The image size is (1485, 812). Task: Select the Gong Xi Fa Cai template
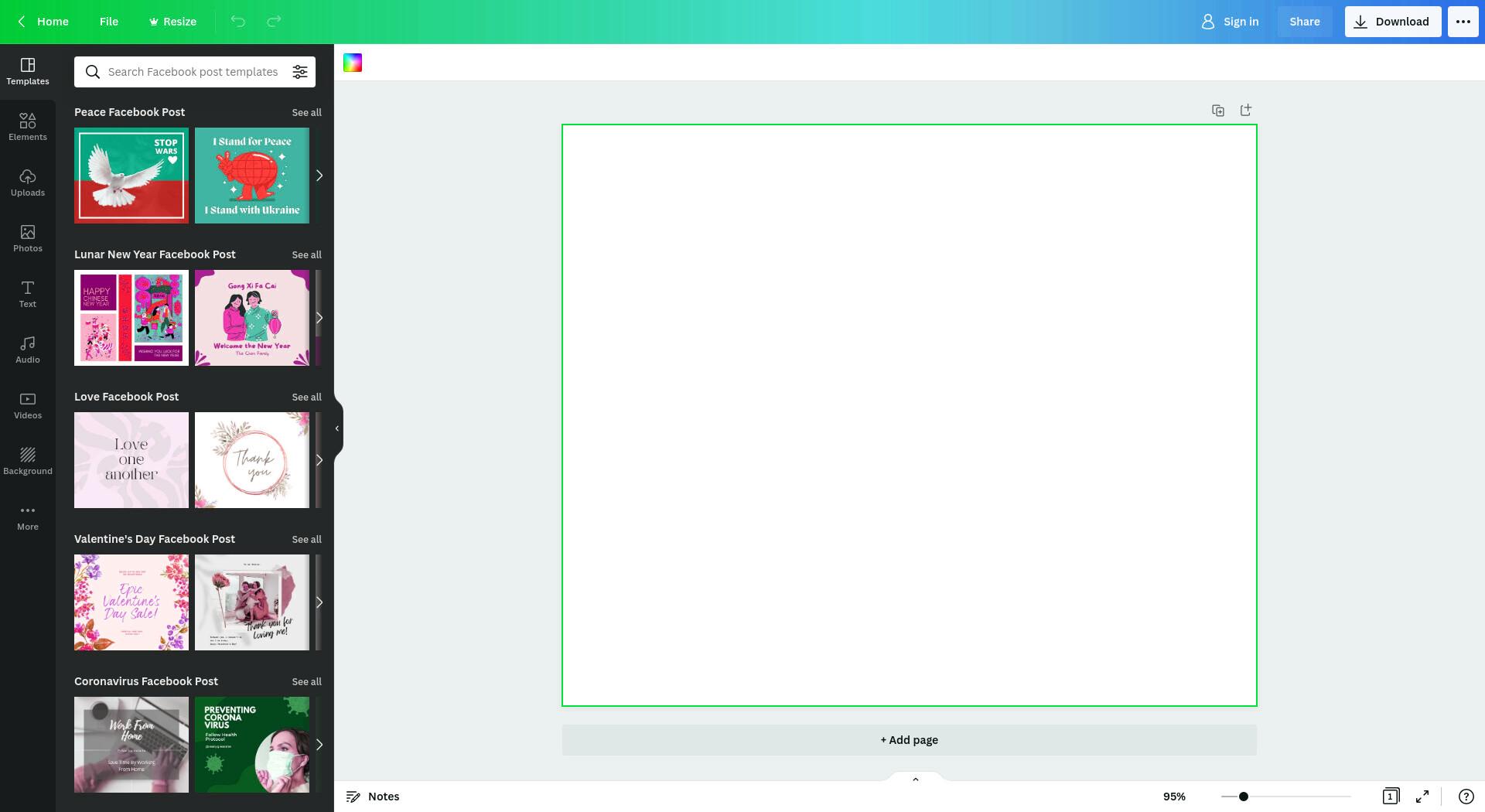click(x=252, y=318)
